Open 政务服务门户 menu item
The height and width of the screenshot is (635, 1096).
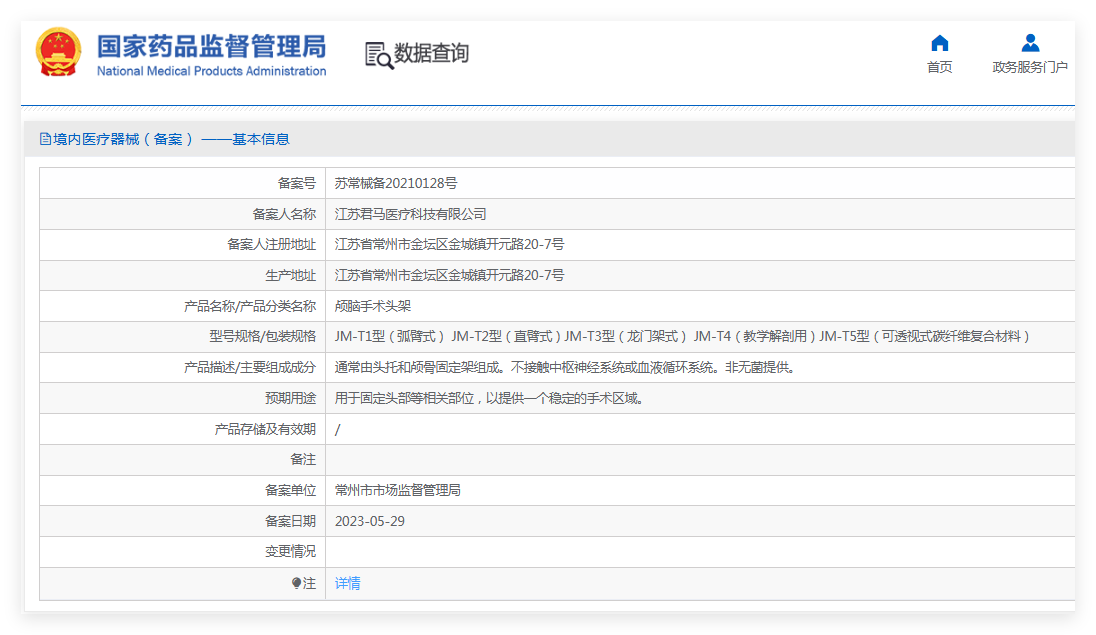(x=1030, y=67)
